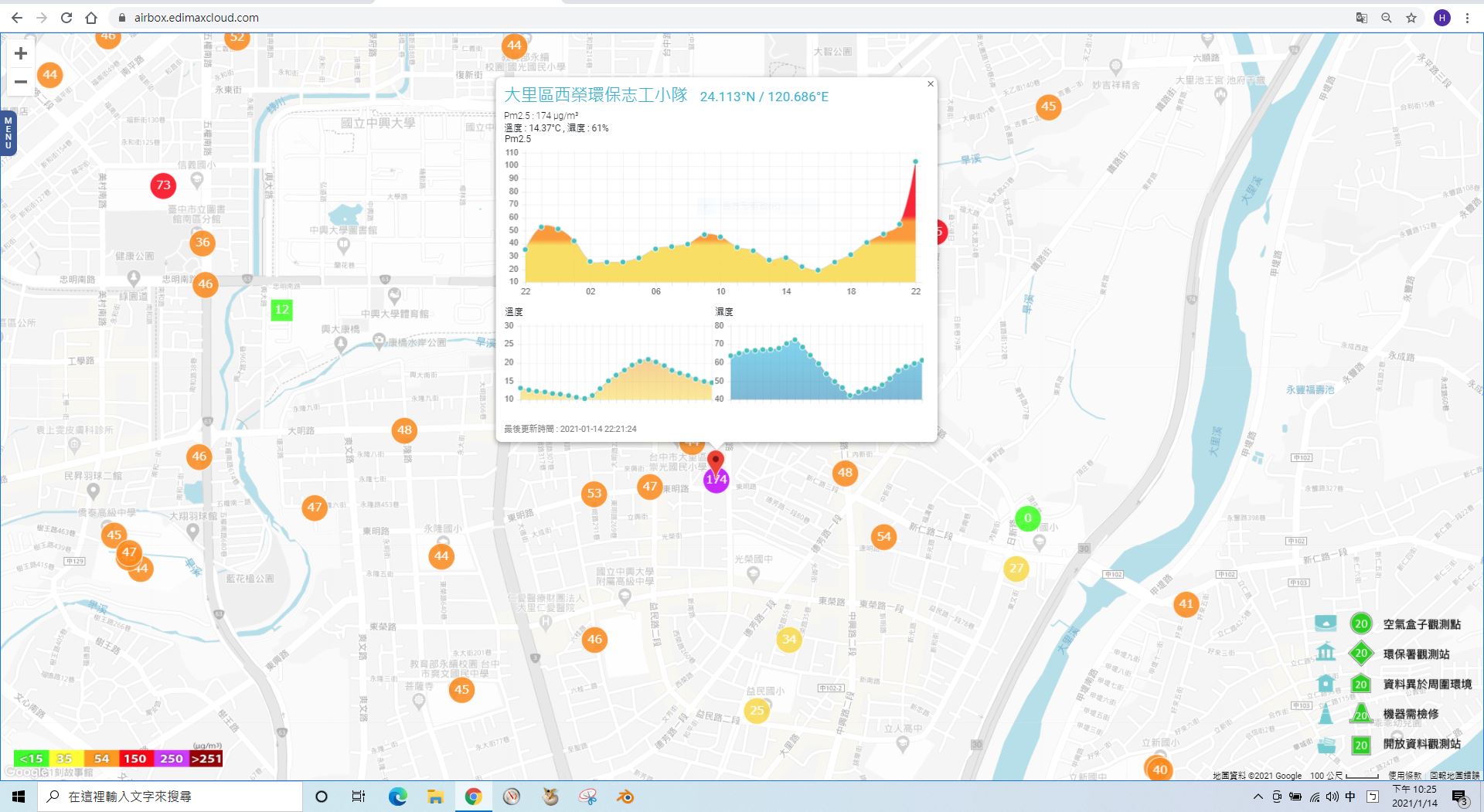Viewport: 1484px width, 812px height.
Task: Click the purple 250 color scale swatch
Action: click(x=172, y=759)
